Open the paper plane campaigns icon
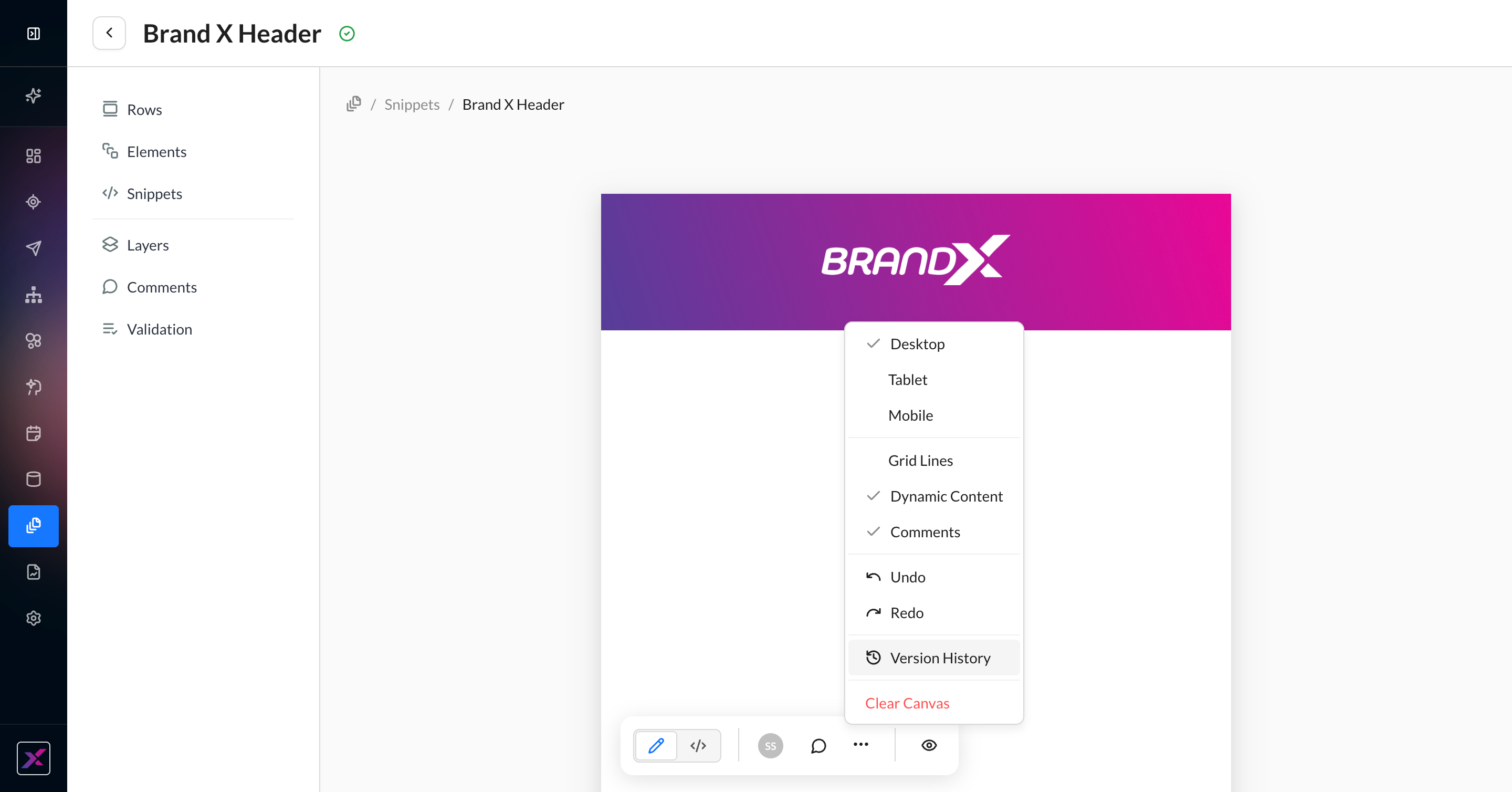This screenshot has width=1512, height=792. pos(34,248)
